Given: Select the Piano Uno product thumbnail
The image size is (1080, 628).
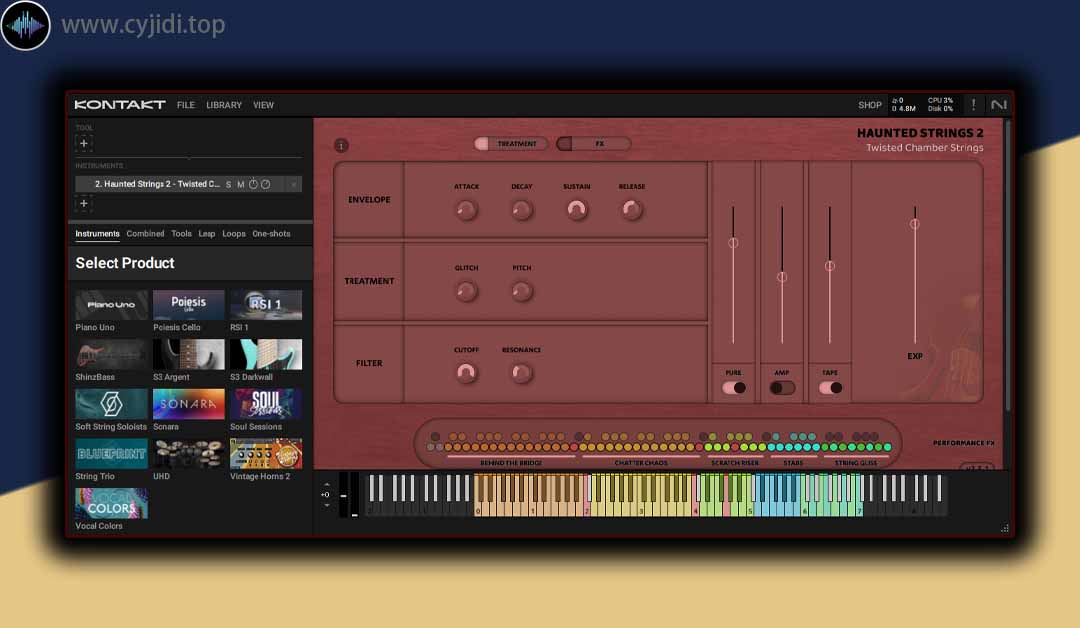Looking at the screenshot, I should (111, 305).
